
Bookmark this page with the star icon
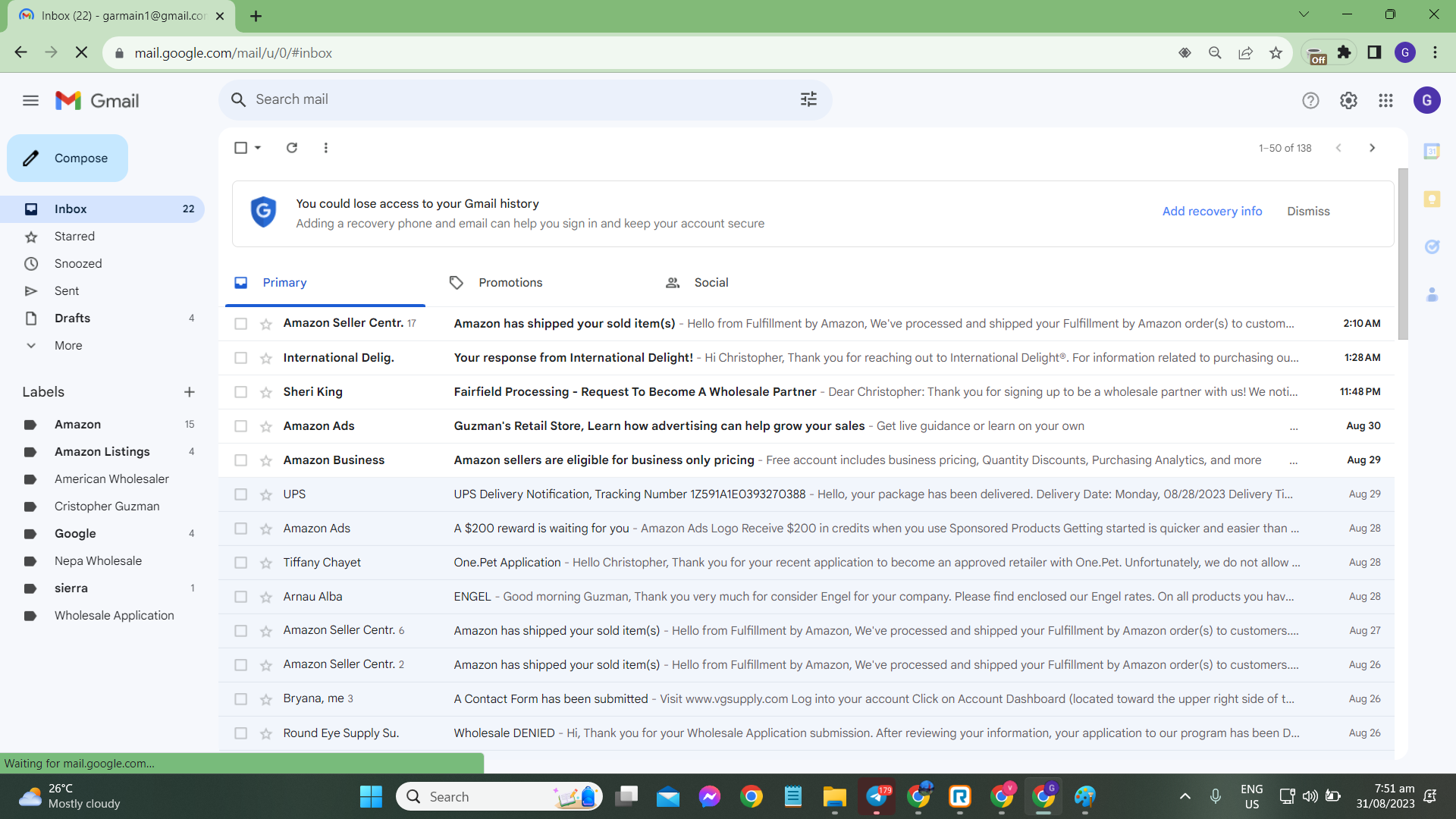point(1276,52)
